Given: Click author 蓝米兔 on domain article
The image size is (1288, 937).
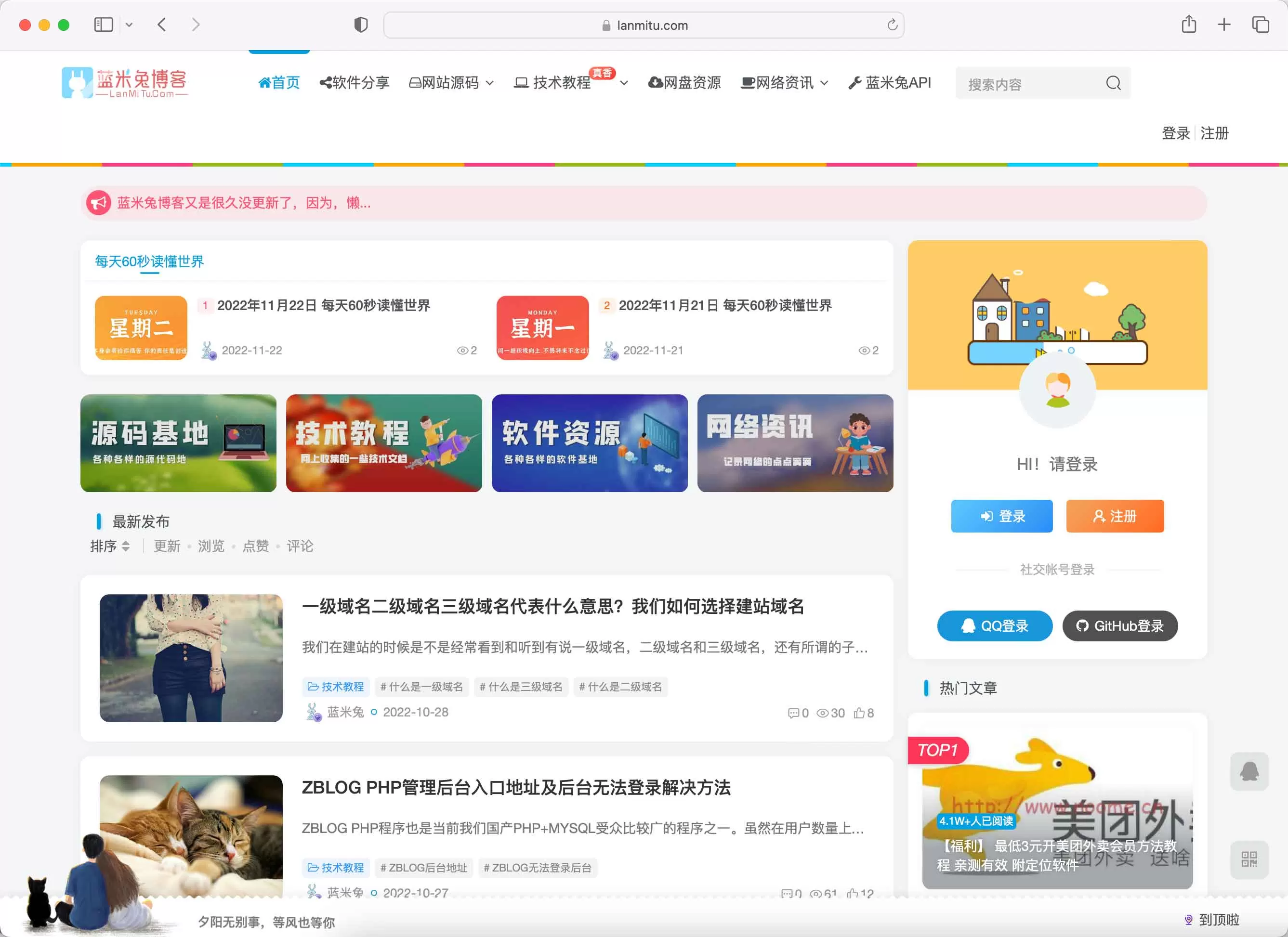Looking at the screenshot, I should pos(345,712).
